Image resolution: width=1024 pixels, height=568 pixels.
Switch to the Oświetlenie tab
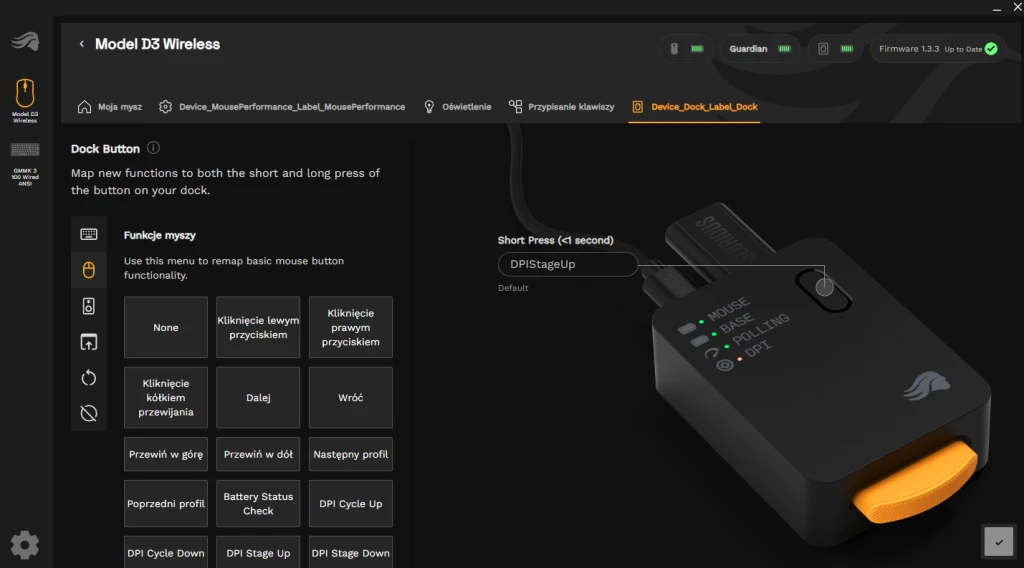coord(457,106)
